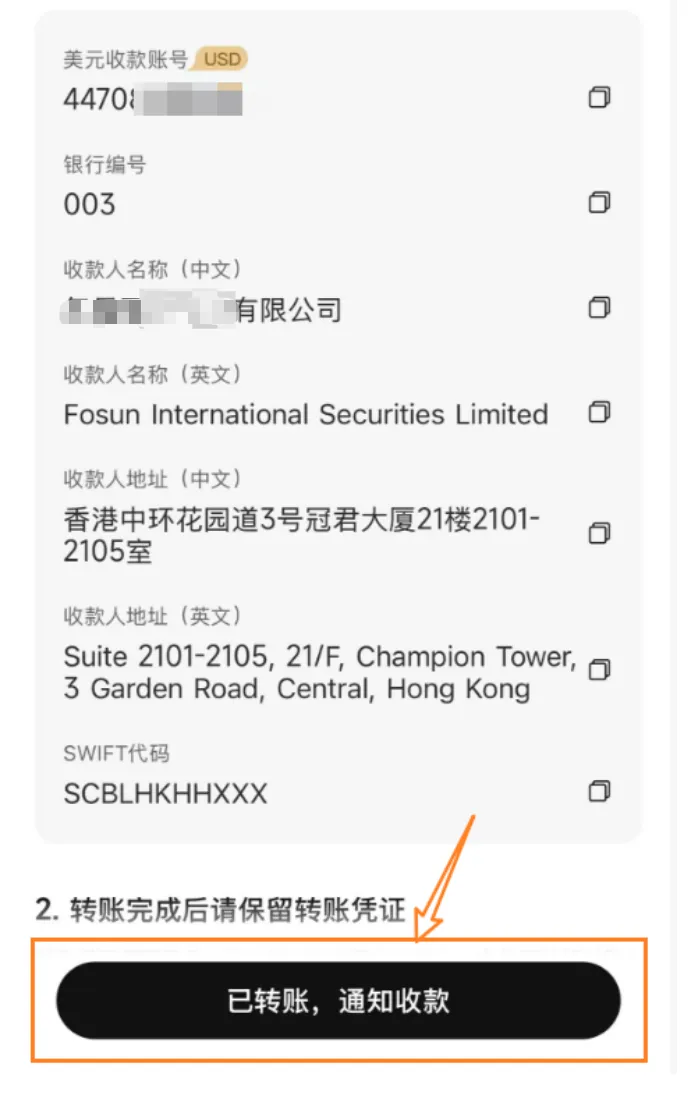Image resolution: width=688 pixels, height=1108 pixels.
Task: Copy the Chinese payee name
Action: (x=599, y=307)
